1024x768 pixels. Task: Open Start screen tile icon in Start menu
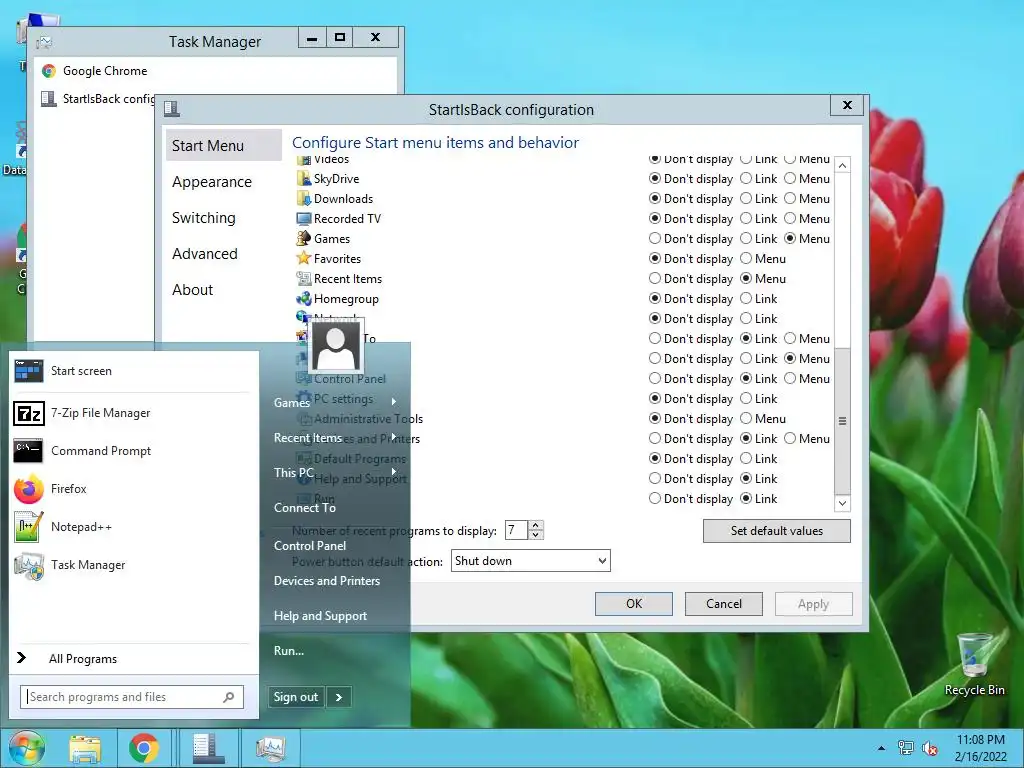click(29, 371)
